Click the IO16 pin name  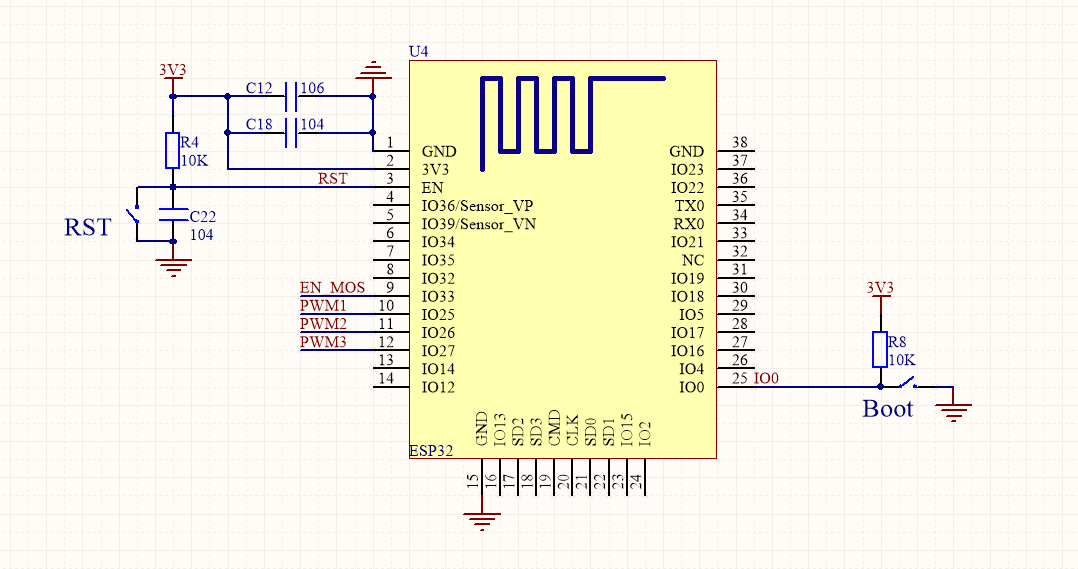pos(688,350)
